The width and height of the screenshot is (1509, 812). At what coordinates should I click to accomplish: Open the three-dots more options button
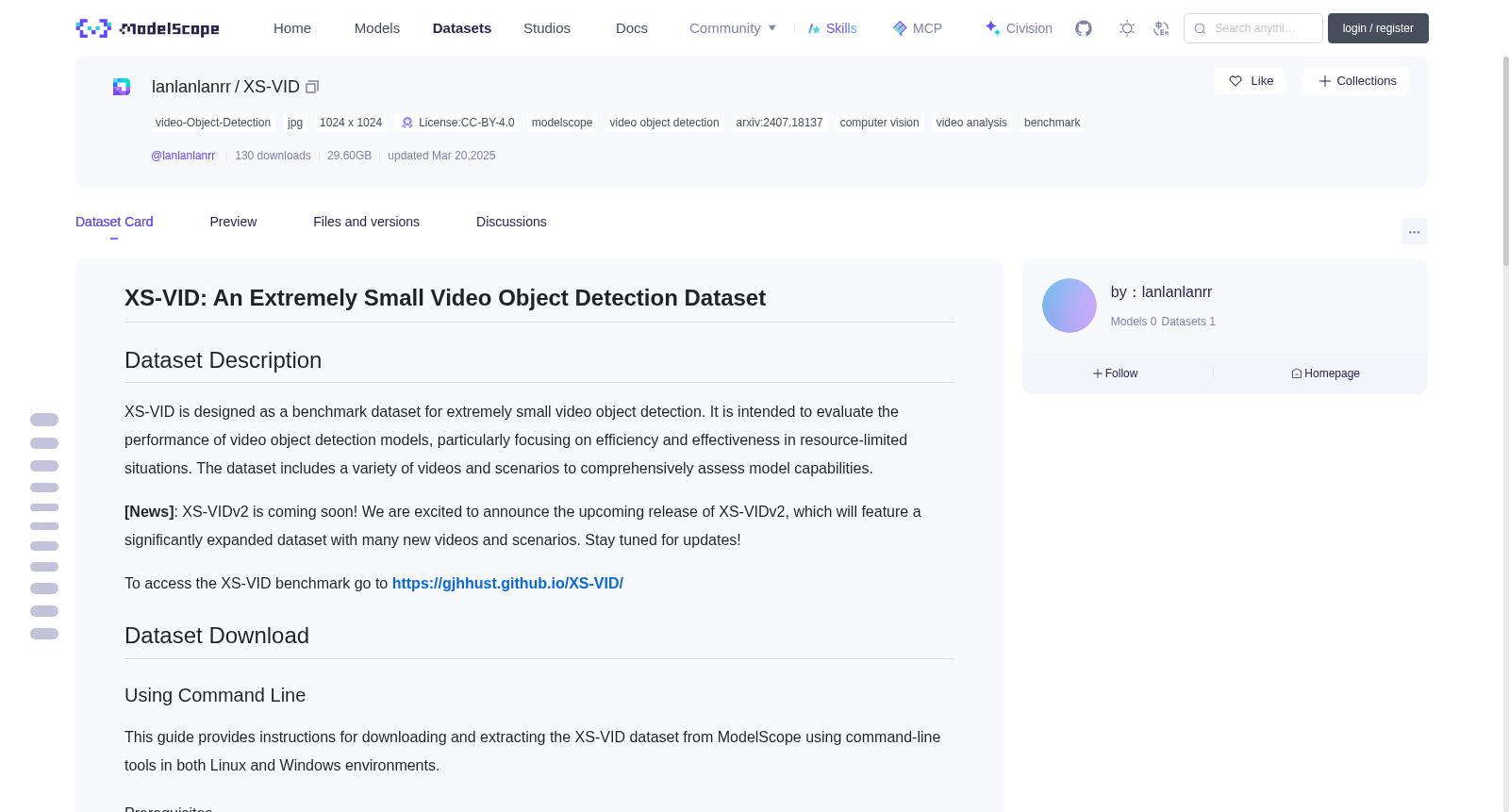coord(1415,231)
